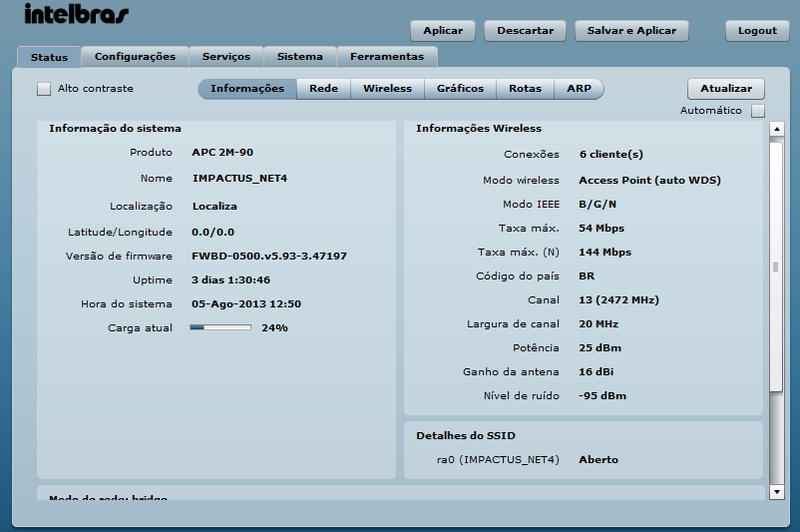Click the Detalhes do SSID heading
The height and width of the screenshot is (532, 800).
click(x=466, y=436)
